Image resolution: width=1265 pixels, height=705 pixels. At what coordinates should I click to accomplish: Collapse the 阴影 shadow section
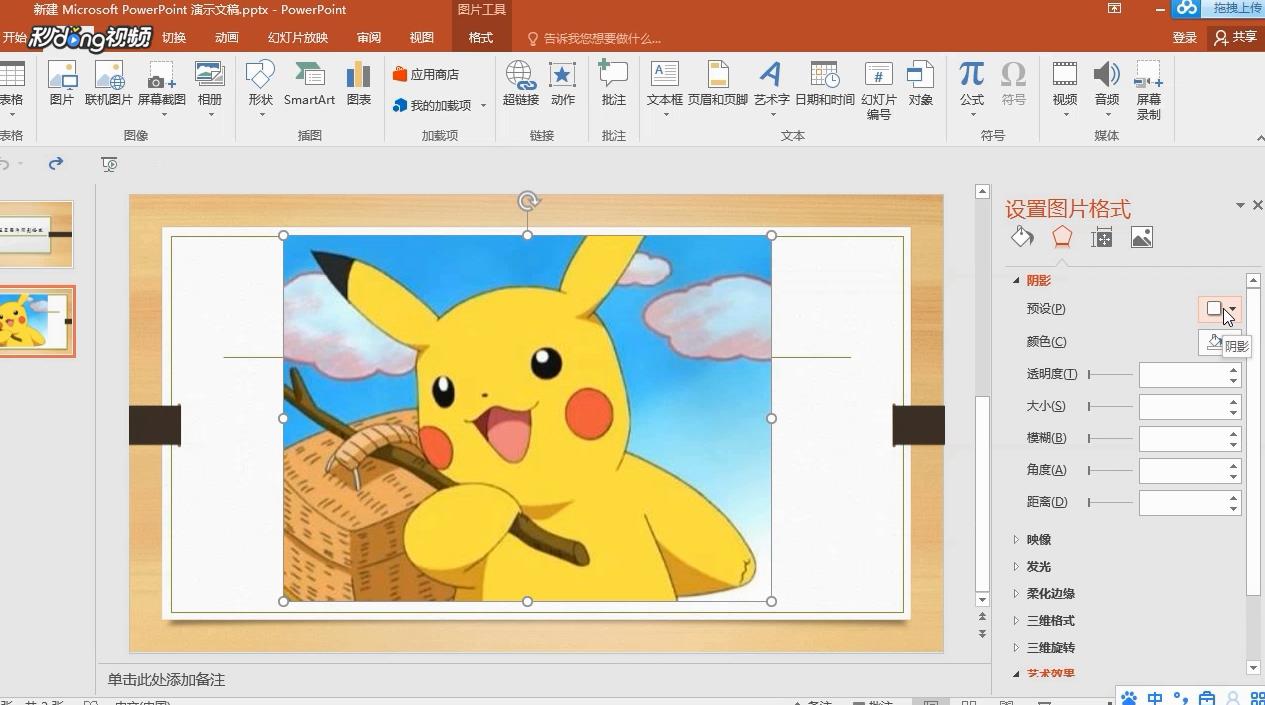[1016, 281]
